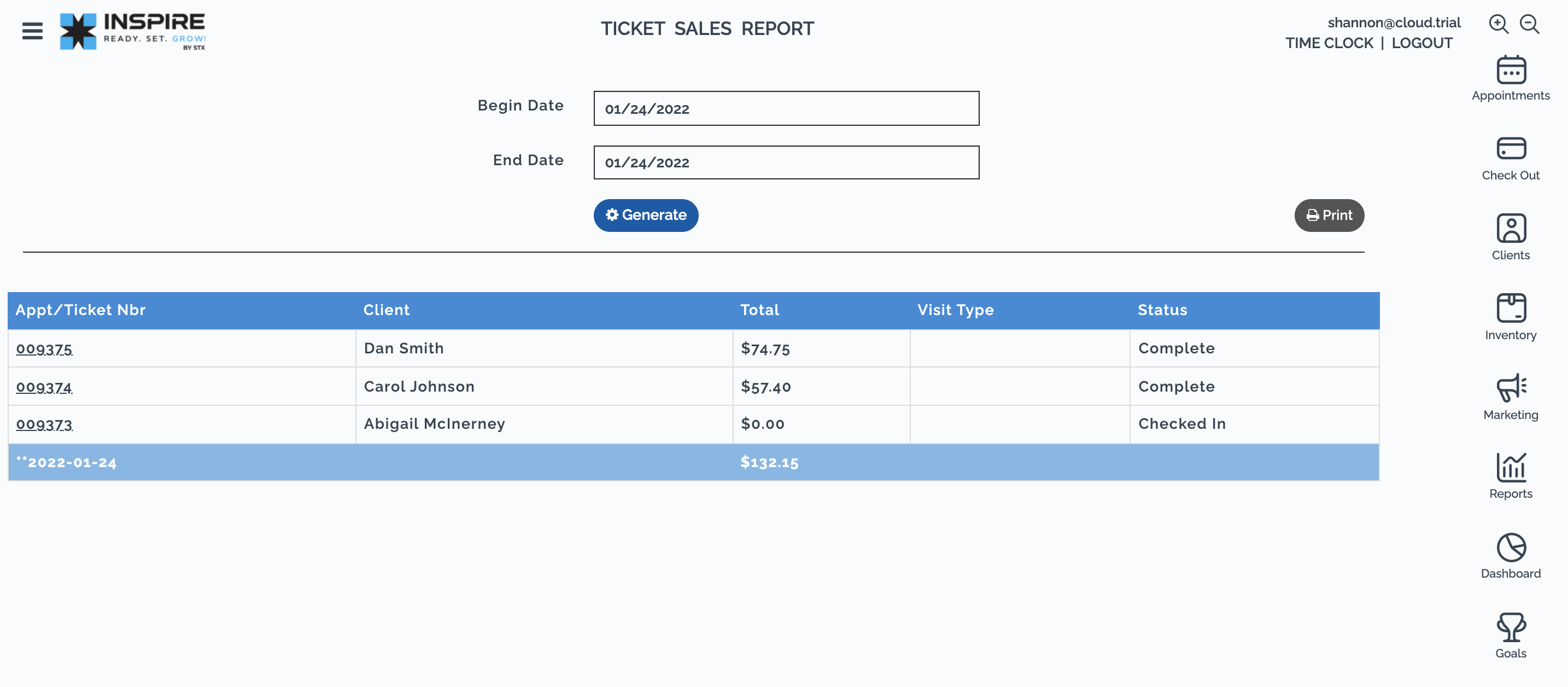Screen dimensions: 1568x687
Task: Click Dan Smith's Complete status cell
Action: (1255, 348)
